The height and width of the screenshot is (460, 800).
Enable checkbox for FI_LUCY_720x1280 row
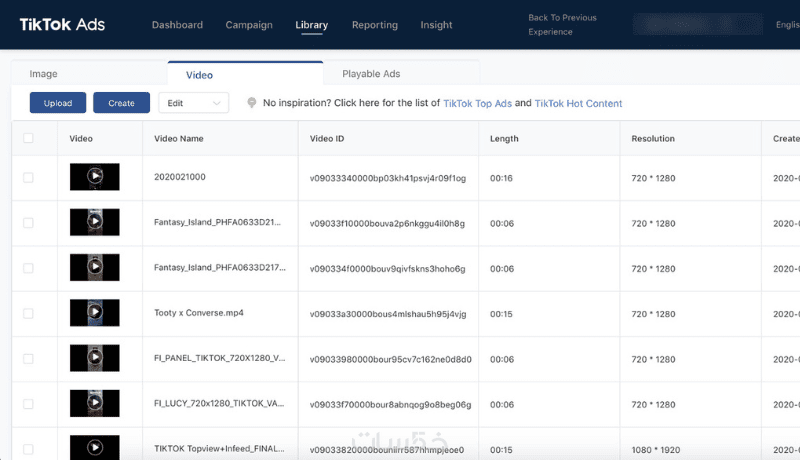coord(28,404)
